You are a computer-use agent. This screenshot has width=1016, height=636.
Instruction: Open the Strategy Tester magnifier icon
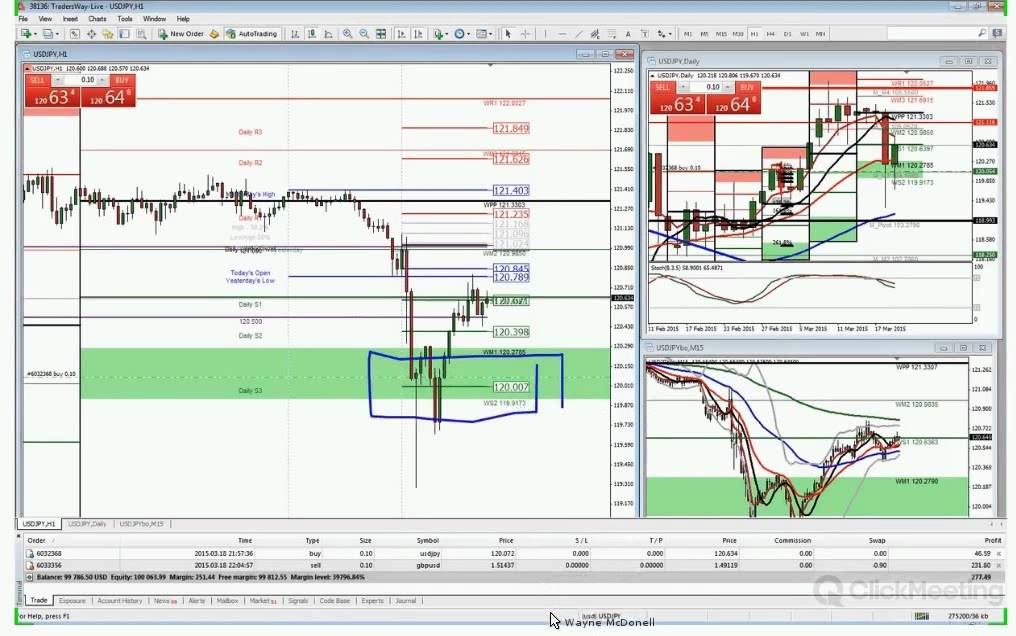click(141, 34)
